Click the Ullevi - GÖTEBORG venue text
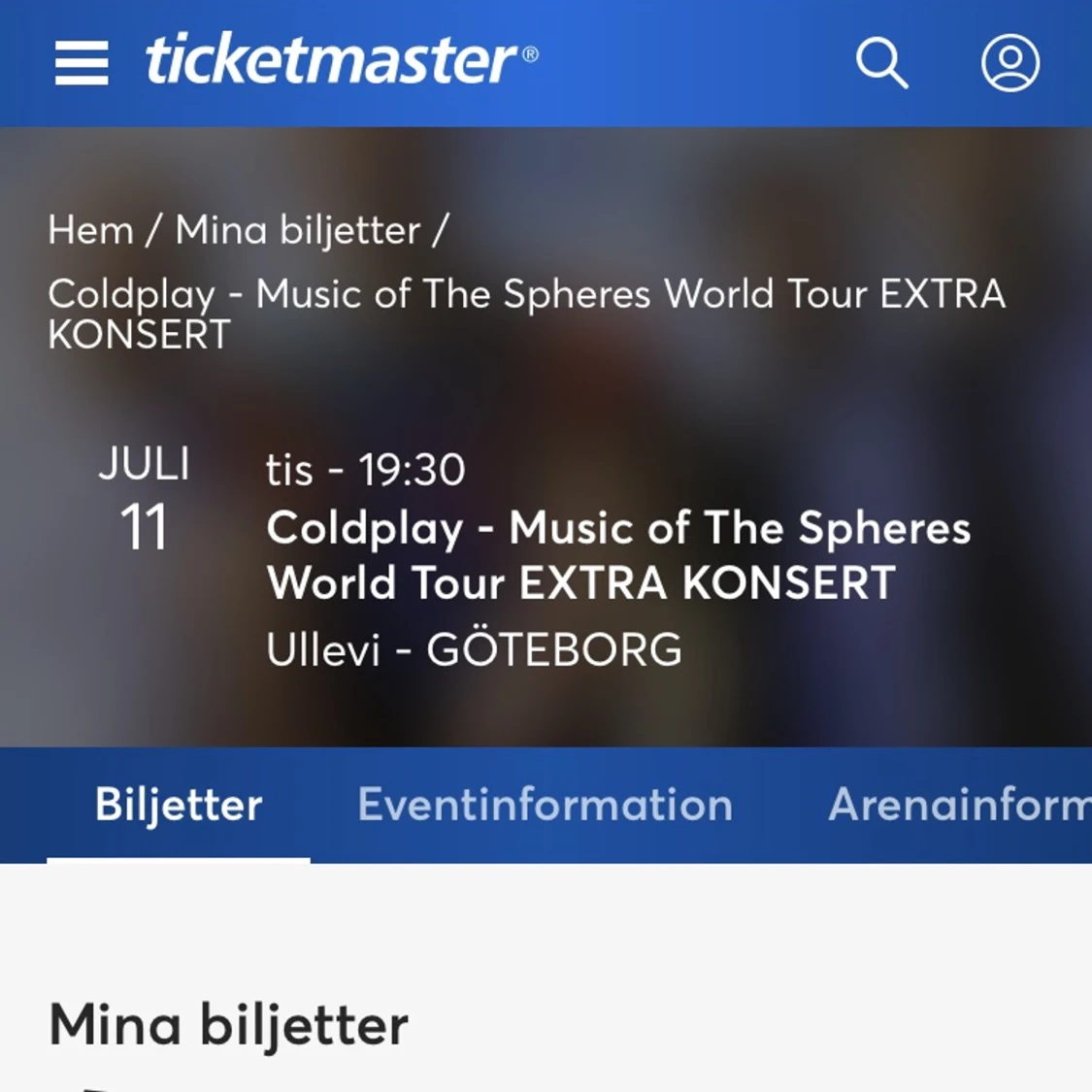Viewport: 1092px width, 1092px height. [x=475, y=649]
